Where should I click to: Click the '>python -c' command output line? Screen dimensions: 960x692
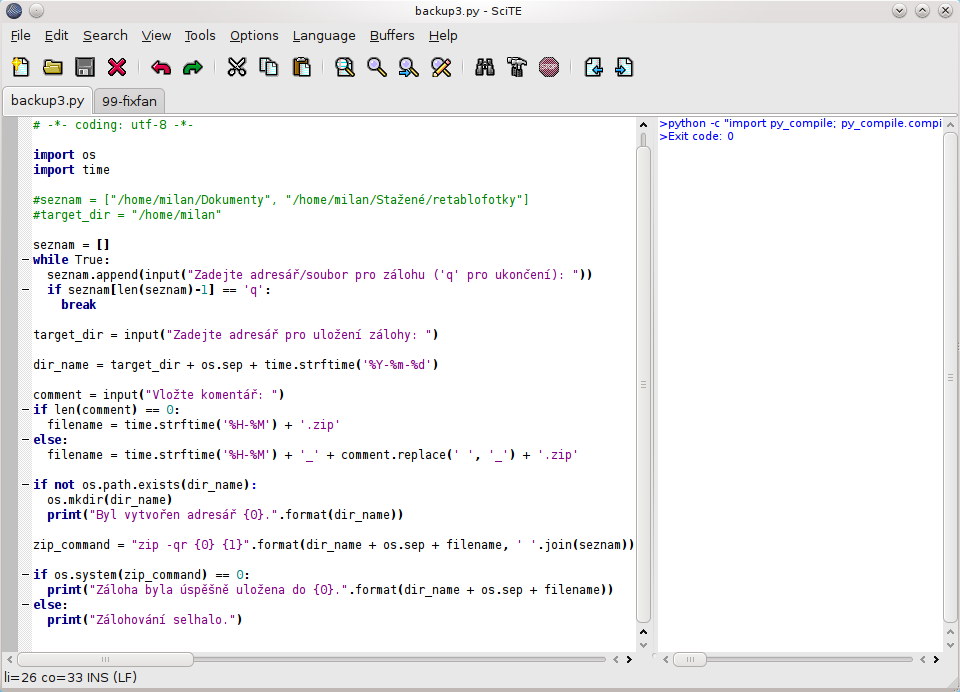click(x=800, y=123)
